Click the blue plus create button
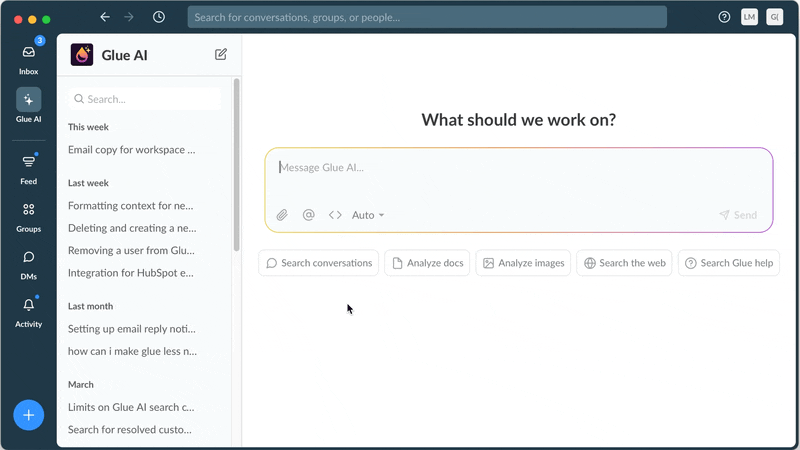 tap(28, 414)
